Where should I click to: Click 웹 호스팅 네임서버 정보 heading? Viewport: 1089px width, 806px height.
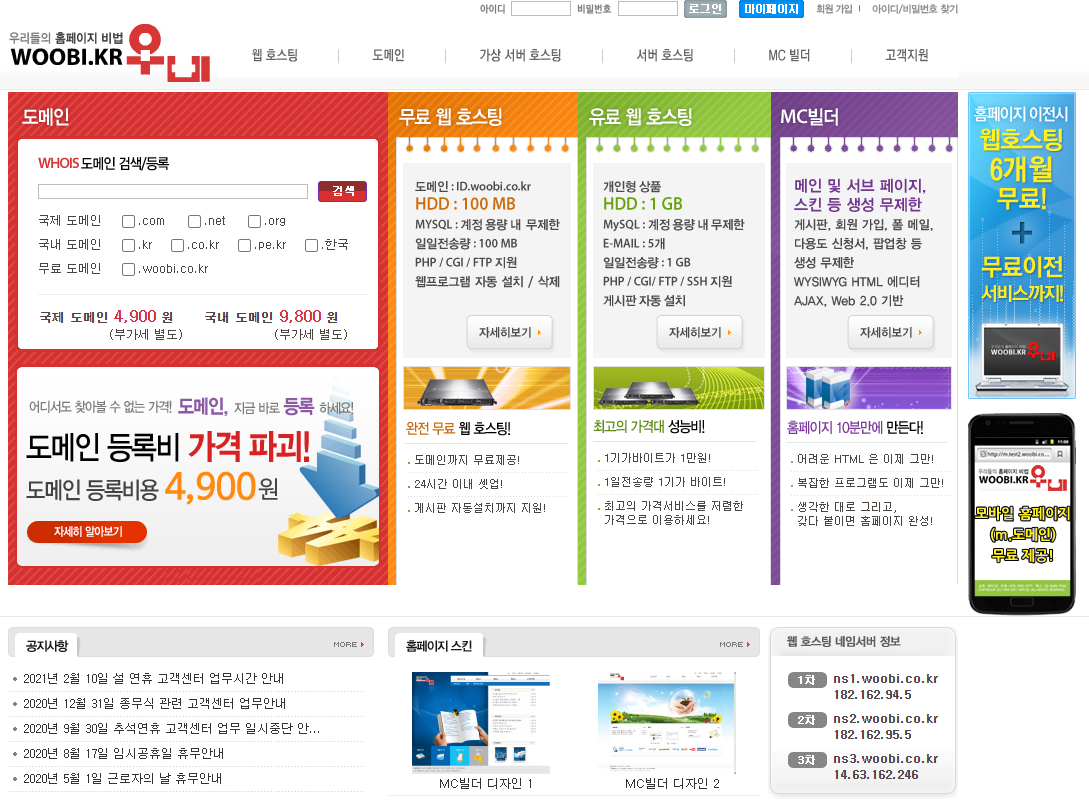843,641
